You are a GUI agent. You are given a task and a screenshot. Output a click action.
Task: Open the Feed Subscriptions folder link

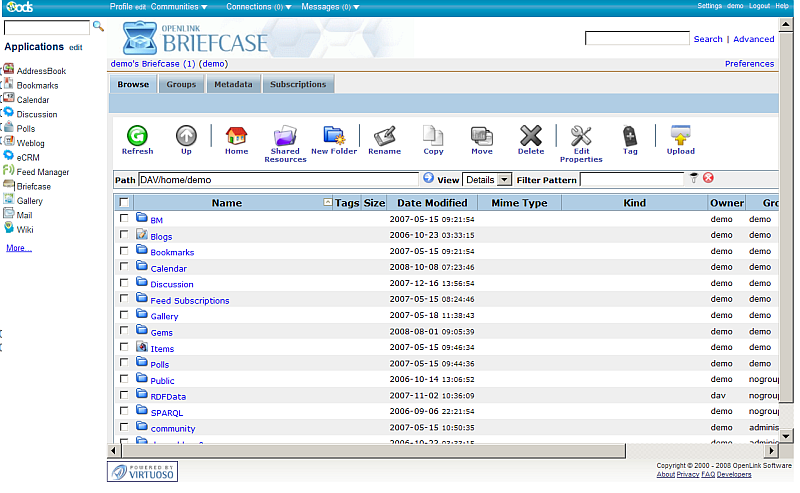point(189,300)
